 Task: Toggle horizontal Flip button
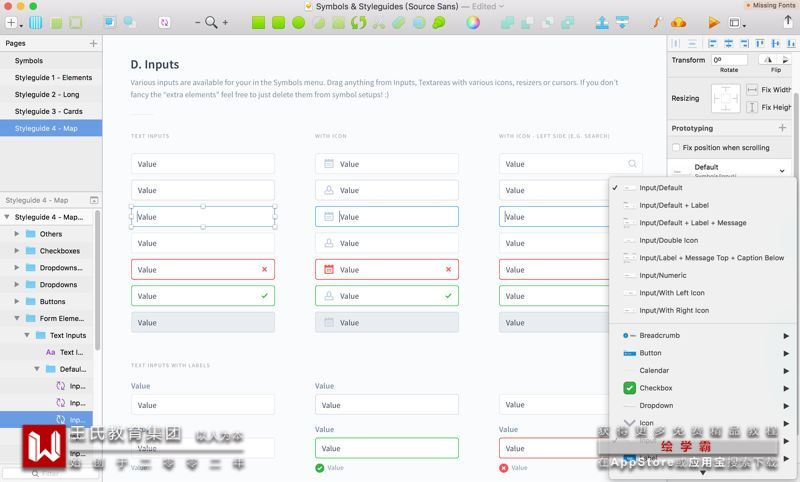click(768, 60)
